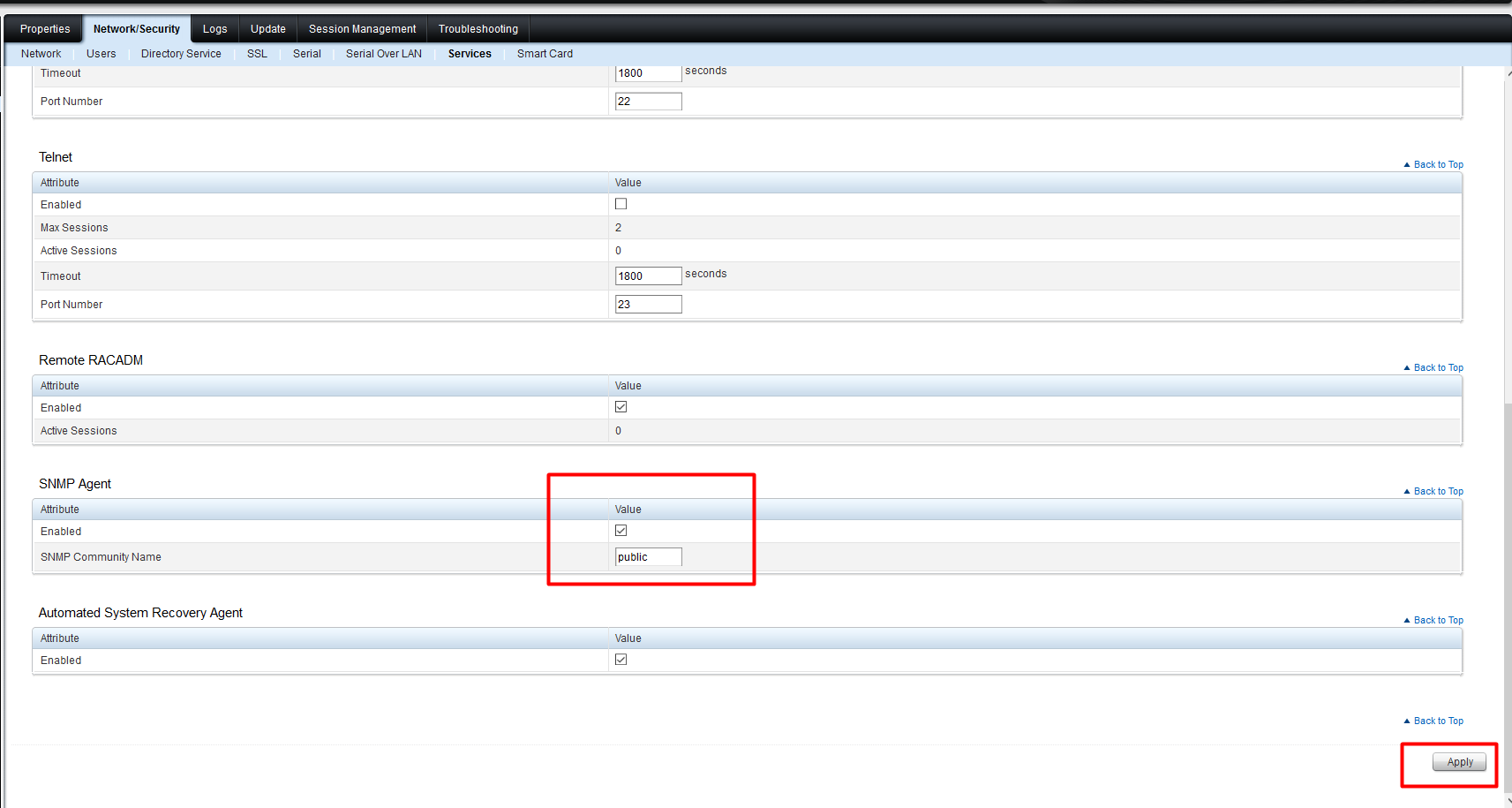Open Directory Service sub-tab
1512x808 pixels.
[x=181, y=54]
